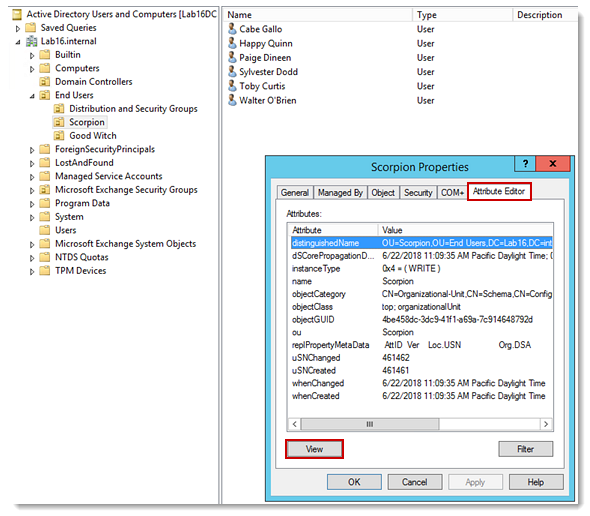Open the Managed By tab
Screen dimensions: 590x516
tap(340, 193)
